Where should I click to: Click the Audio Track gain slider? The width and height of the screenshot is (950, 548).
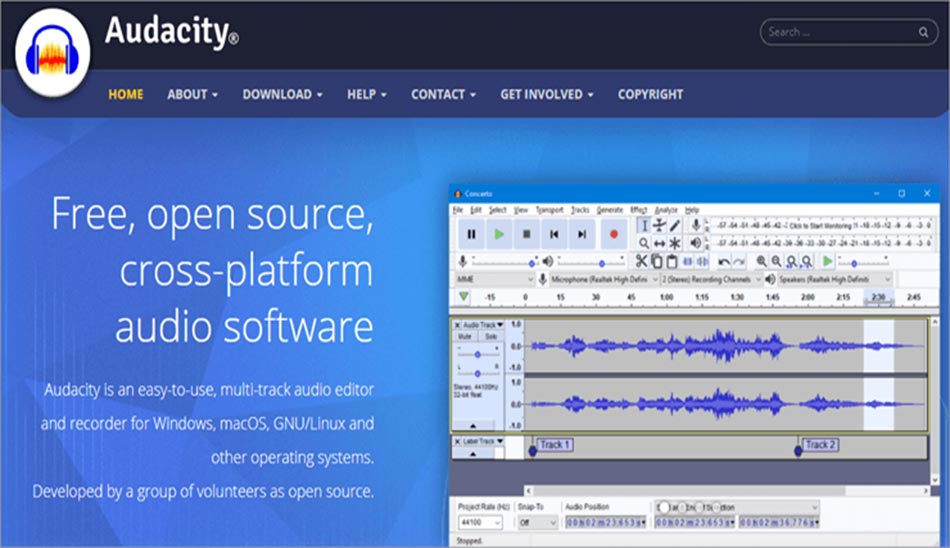477,354
